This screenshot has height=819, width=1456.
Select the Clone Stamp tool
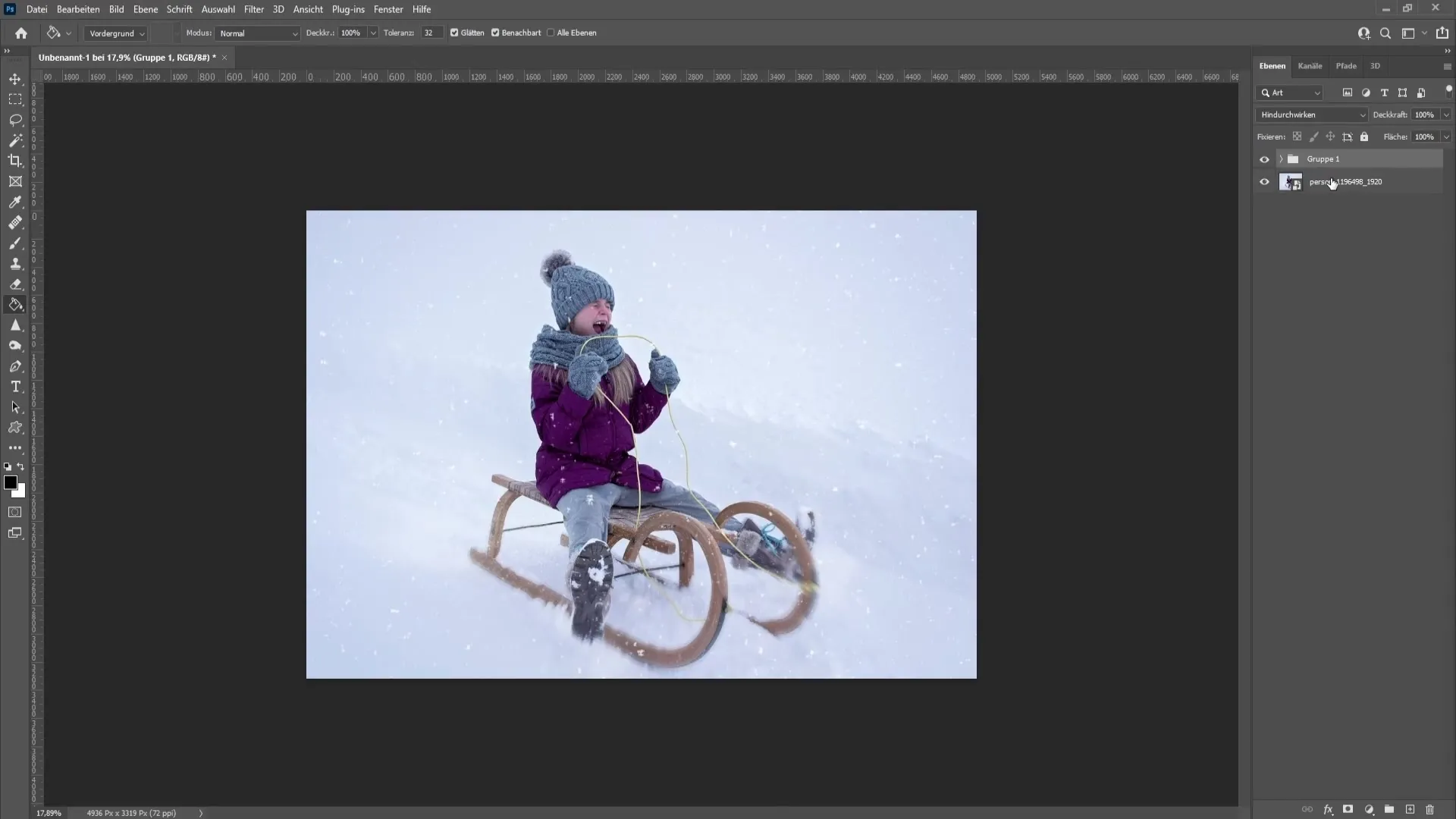click(15, 263)
